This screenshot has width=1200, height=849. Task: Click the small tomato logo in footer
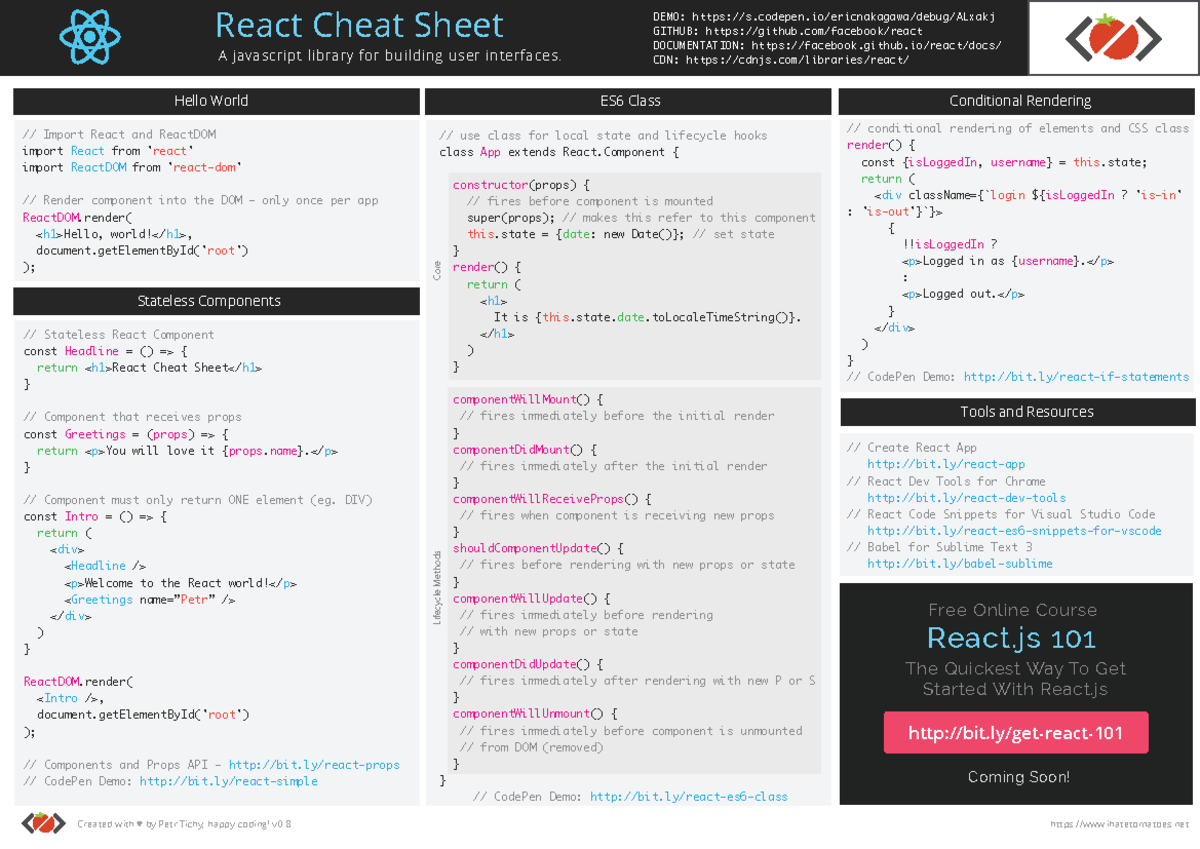(x=43, y=823)
